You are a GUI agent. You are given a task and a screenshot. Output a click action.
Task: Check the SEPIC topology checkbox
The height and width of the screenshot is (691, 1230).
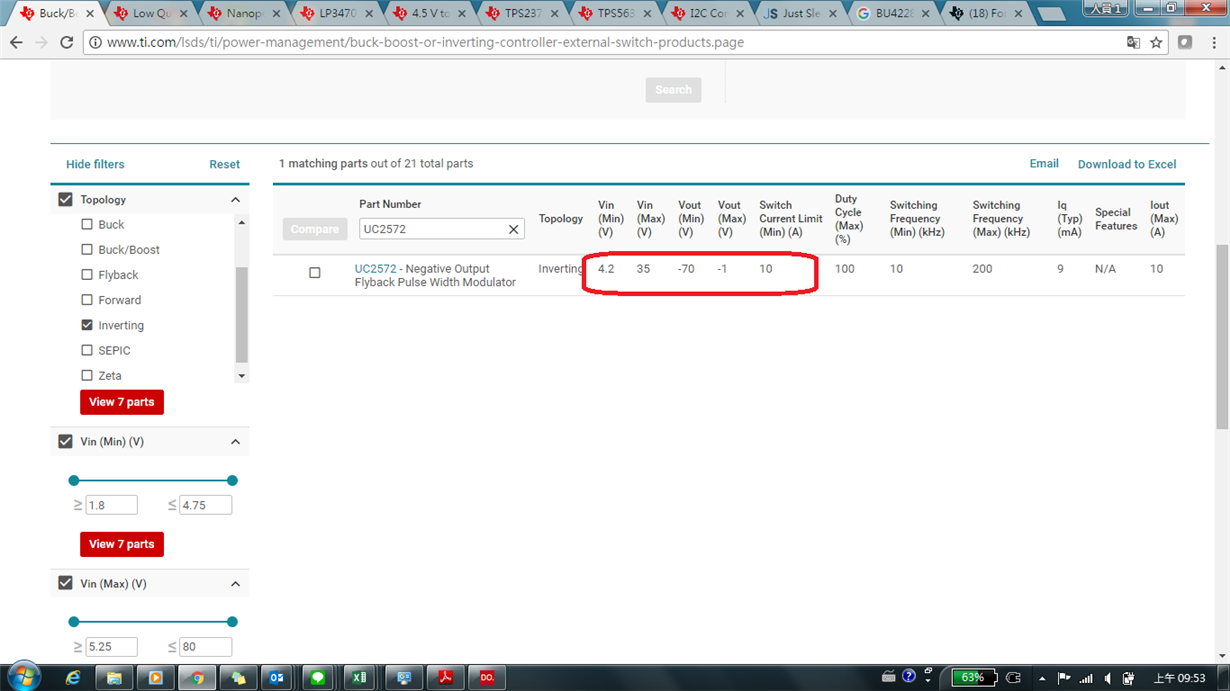(x=87, y=351)
